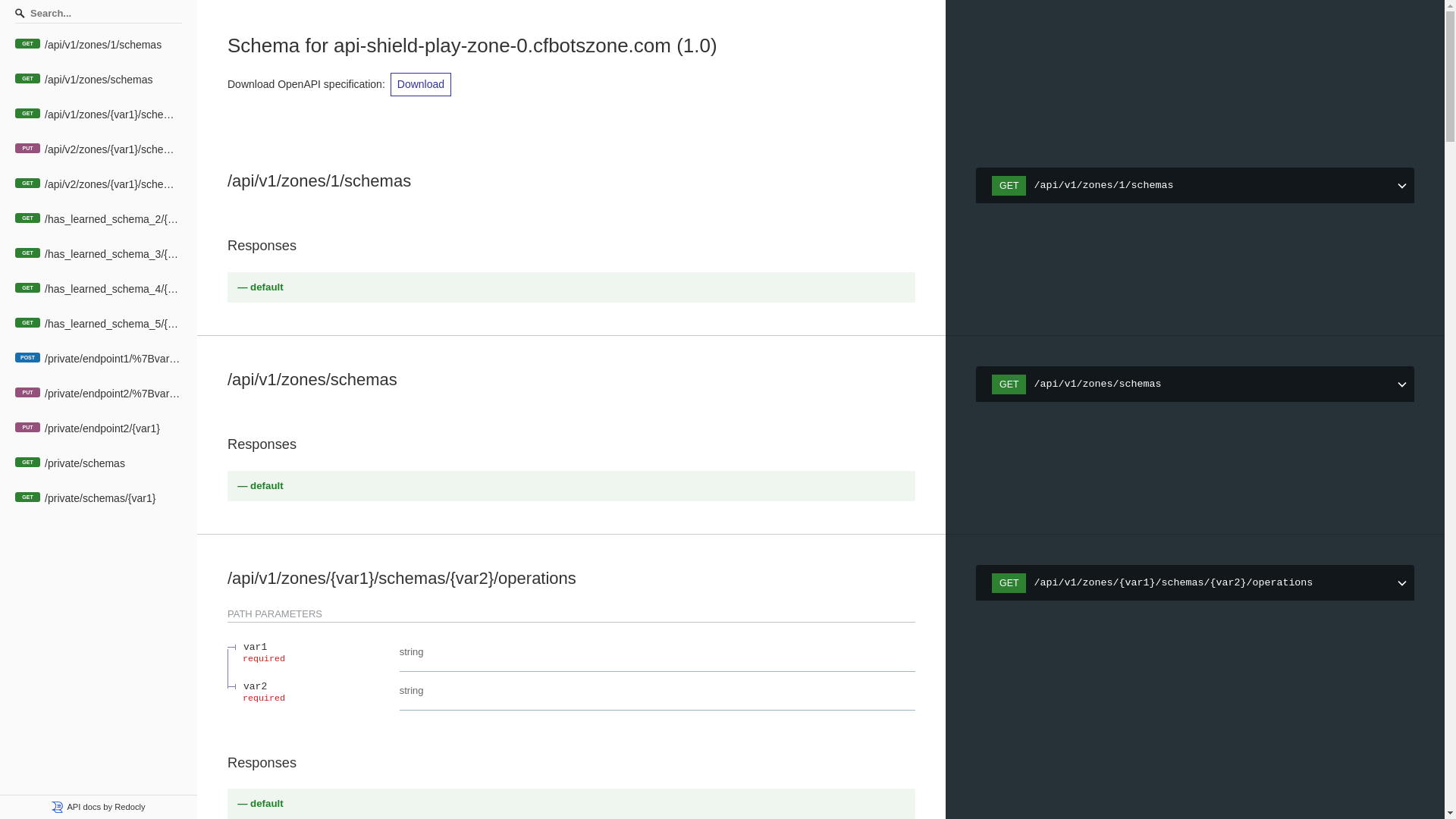Click the Schema for api-shield-play-zone-0 title
This screenshot has width=1456, height=819.
pos(472,45)
